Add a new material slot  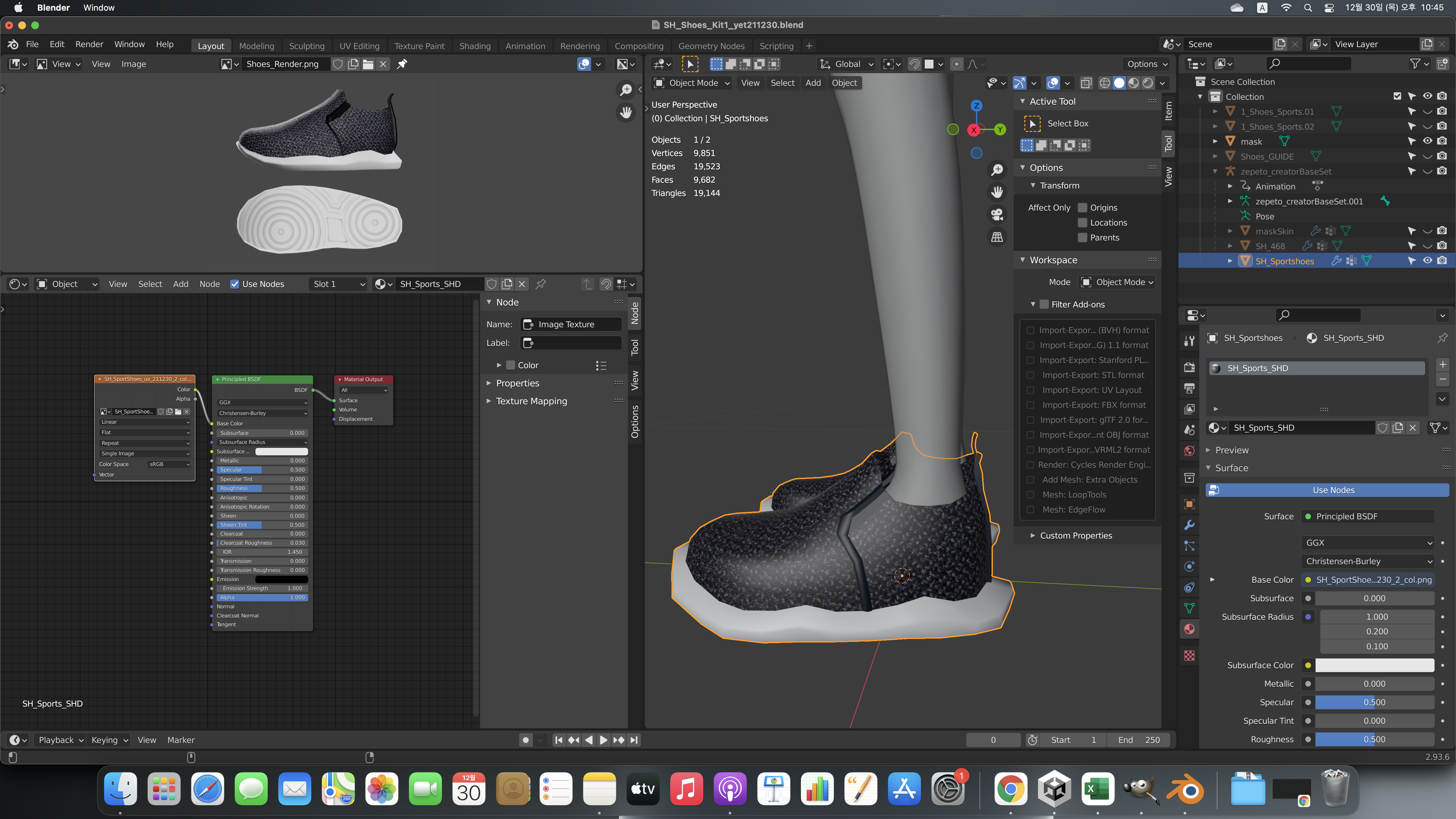[x=1442, y=365]
